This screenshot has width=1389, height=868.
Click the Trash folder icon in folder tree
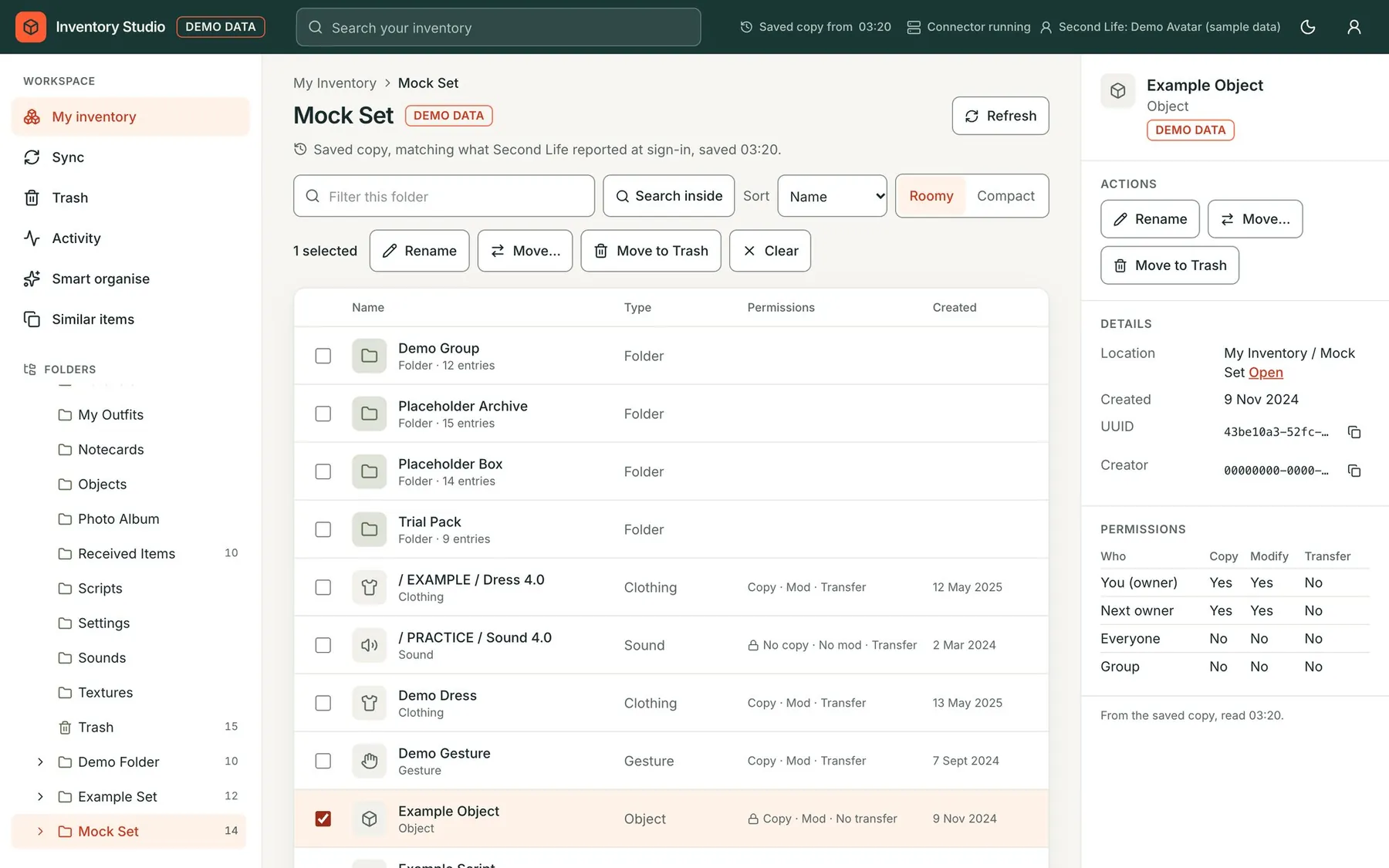coord(65,727)
